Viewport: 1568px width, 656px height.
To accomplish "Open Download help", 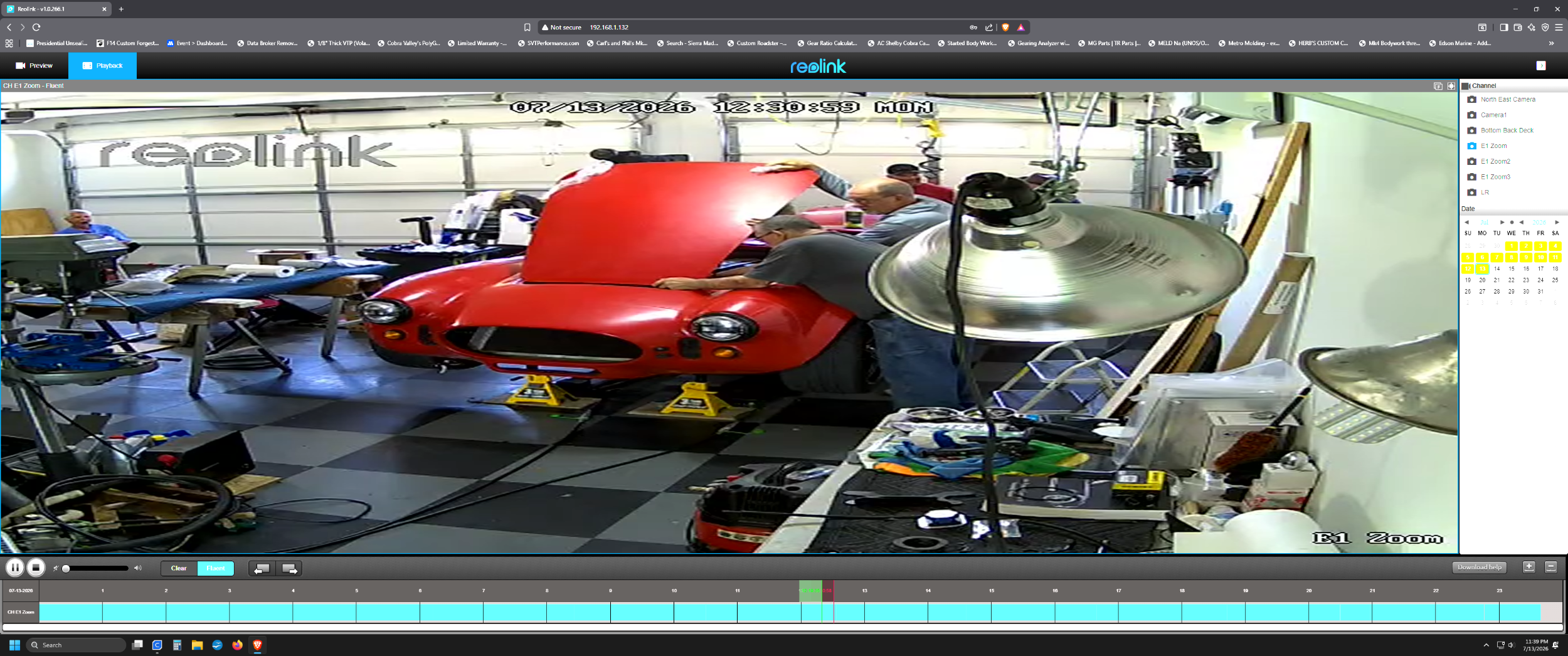I will [x=1479, y=567].
